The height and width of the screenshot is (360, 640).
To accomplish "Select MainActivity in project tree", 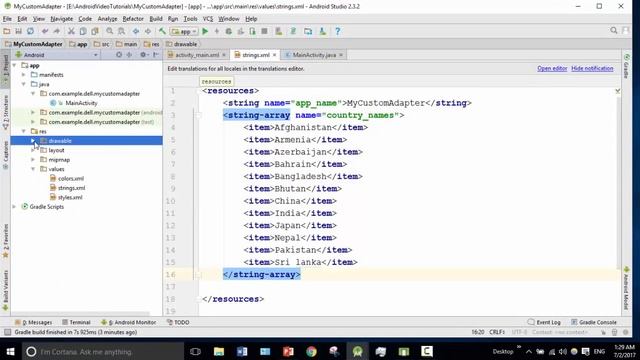I will pyautogui.click(x=81, y=103).
